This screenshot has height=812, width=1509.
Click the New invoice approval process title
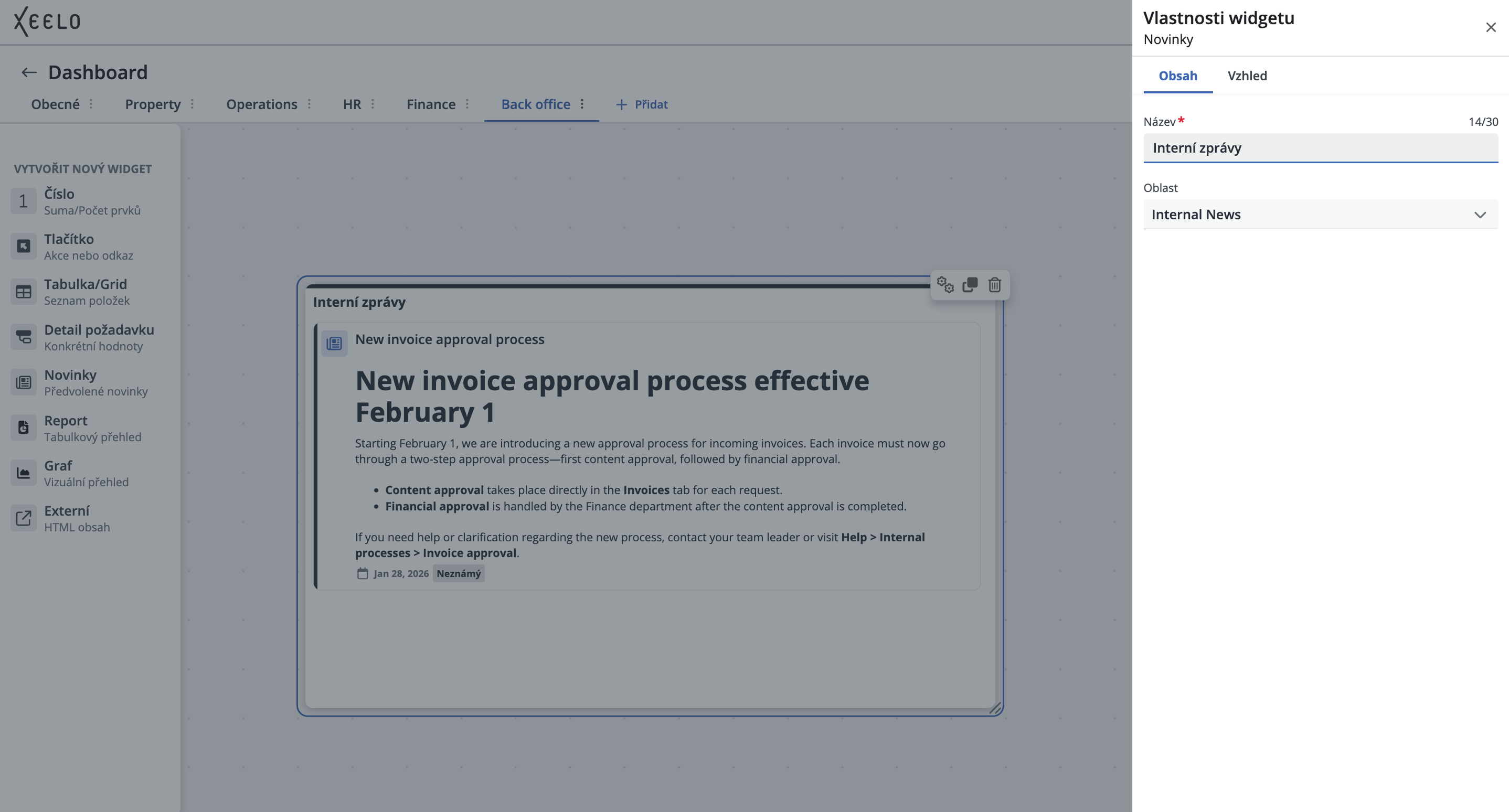pyautogui.click(x=450, y=339)
